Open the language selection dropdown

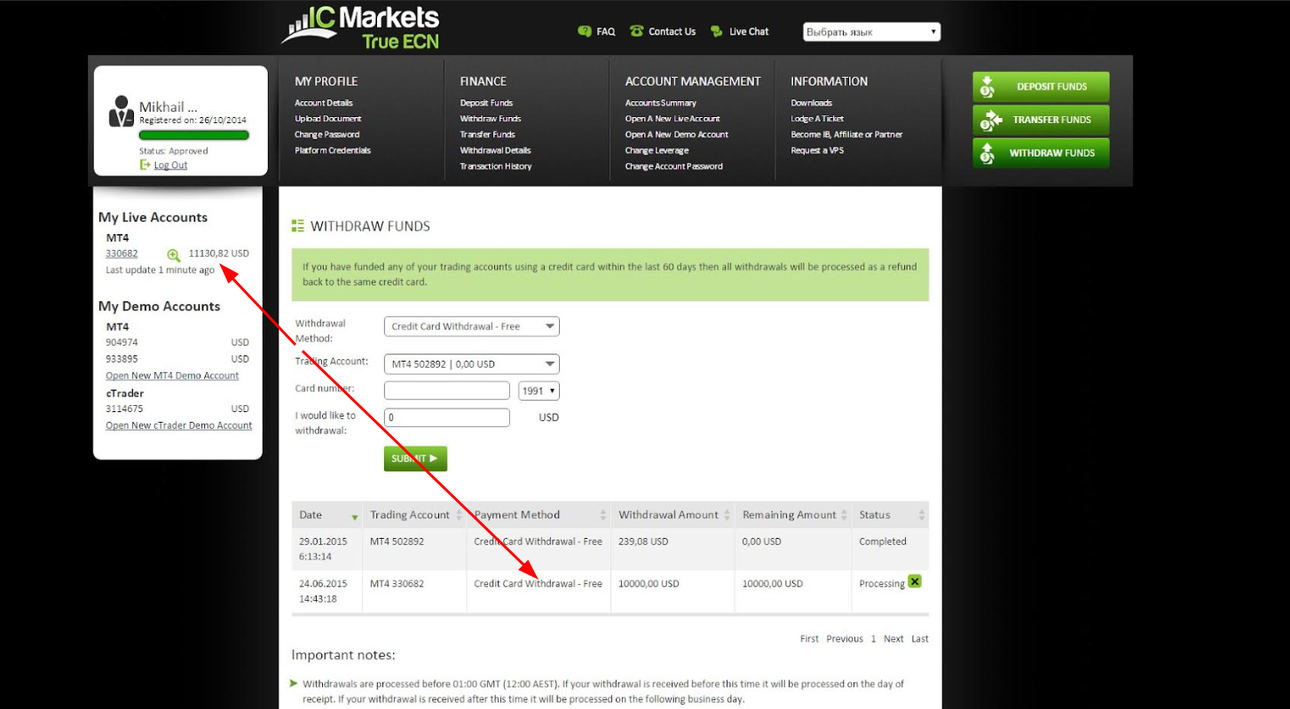[872, 32]
